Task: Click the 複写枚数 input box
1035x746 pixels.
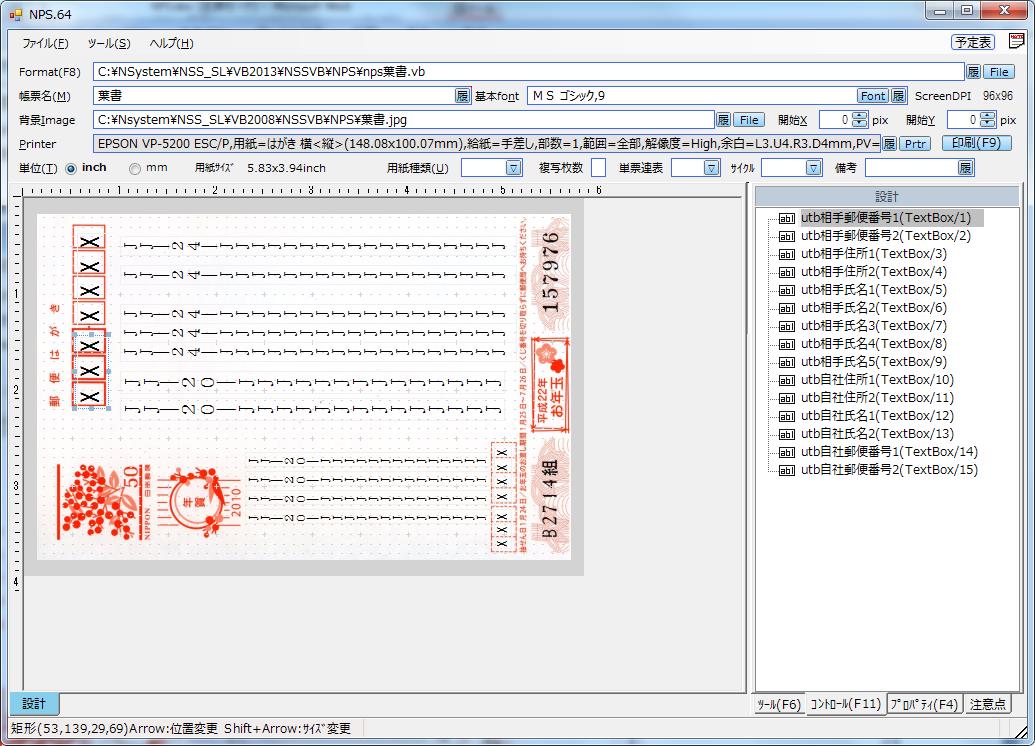Action: point(598,168)
